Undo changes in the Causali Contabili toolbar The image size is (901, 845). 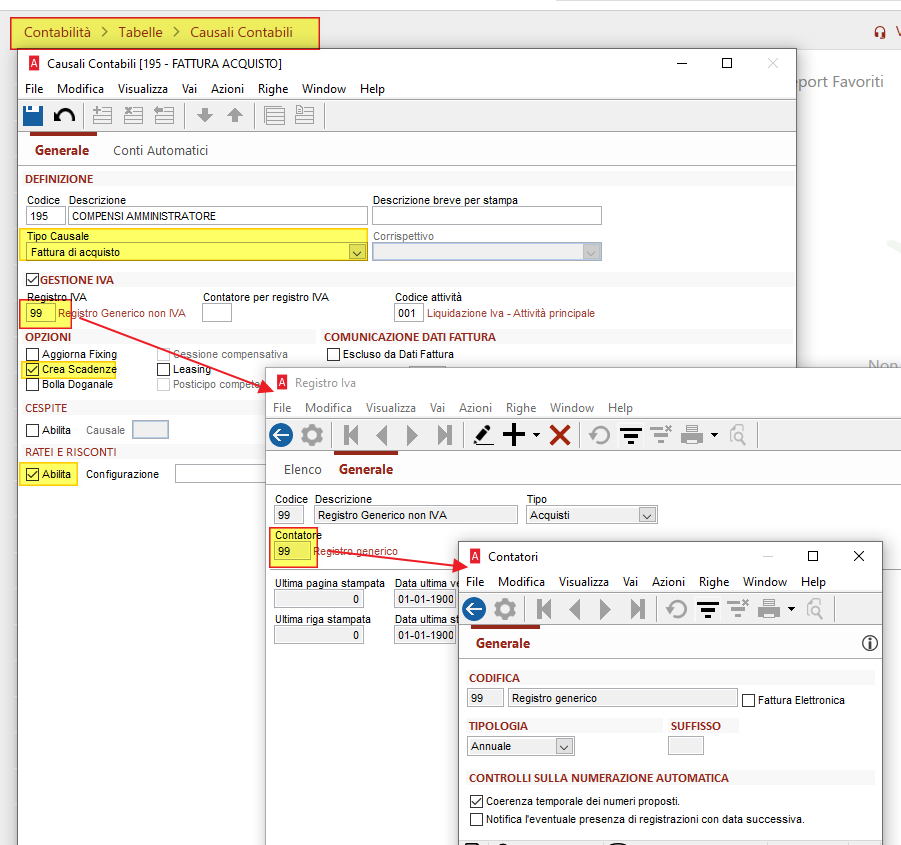(64, 115)
